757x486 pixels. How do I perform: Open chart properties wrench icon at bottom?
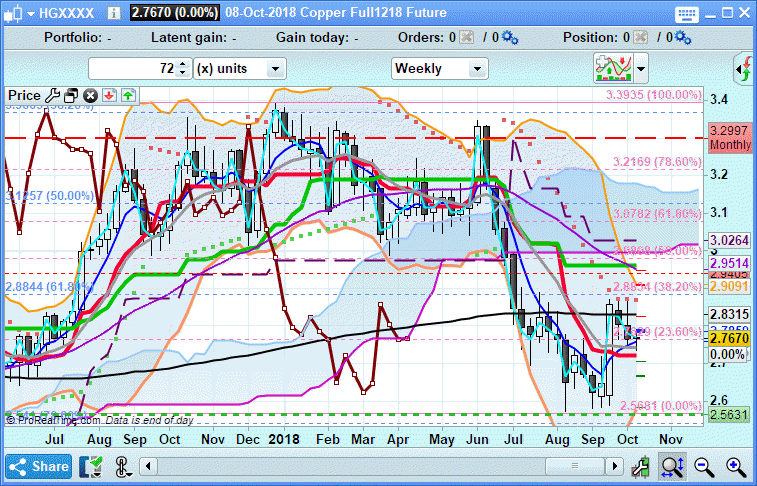tap(641, 467)
